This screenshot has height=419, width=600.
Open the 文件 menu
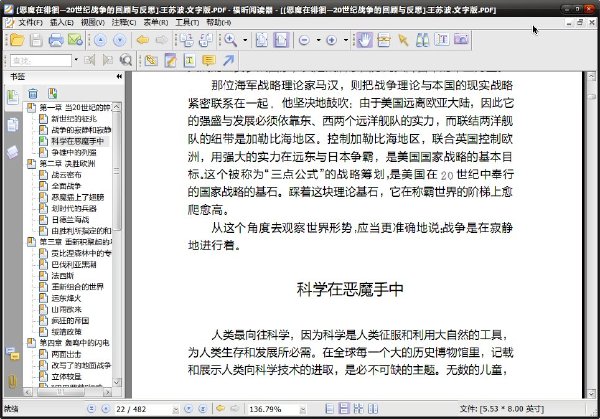pyautogui.click(x=31, y=23)
